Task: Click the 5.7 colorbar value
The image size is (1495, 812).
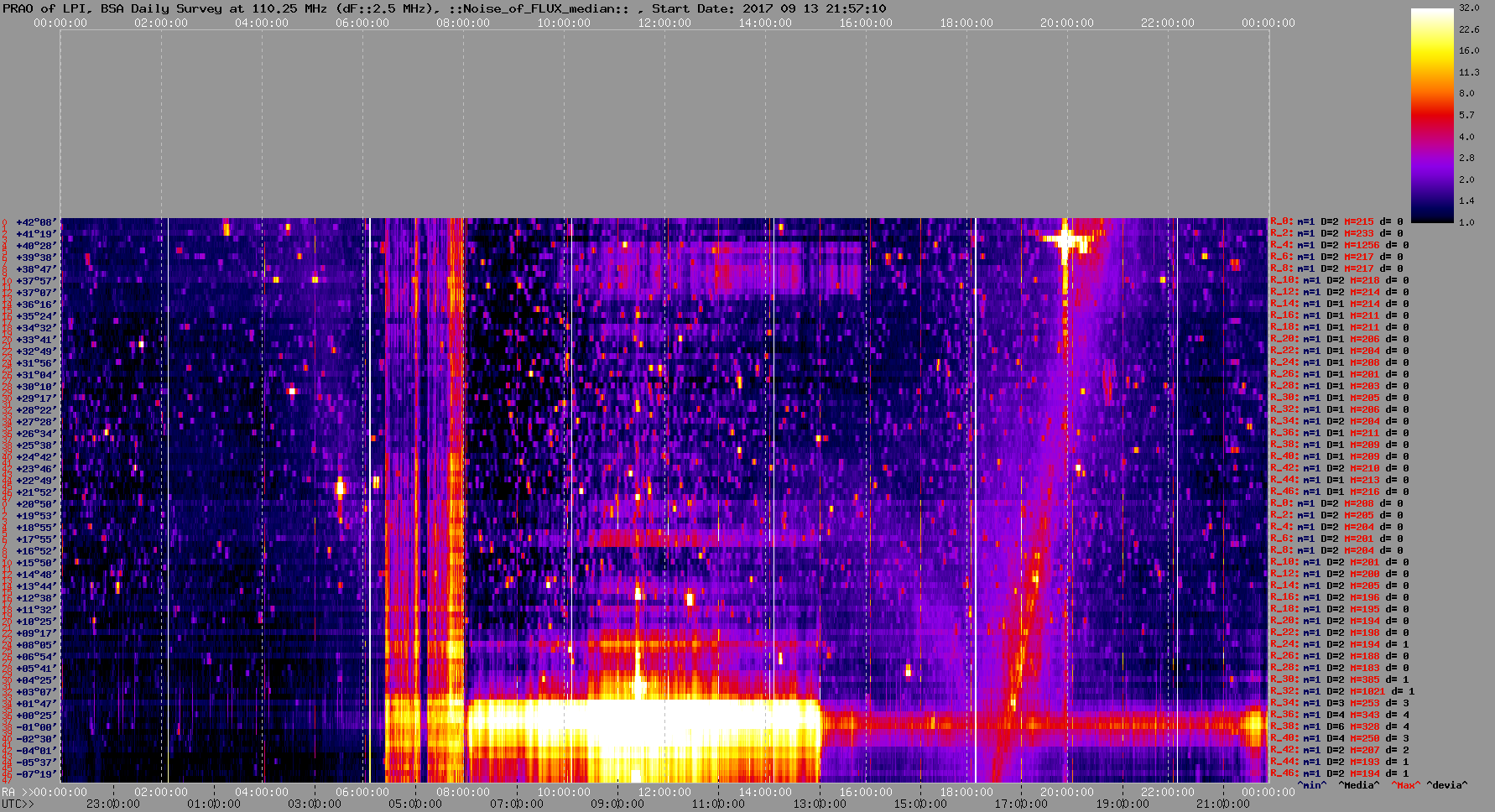Action: 1466,115
